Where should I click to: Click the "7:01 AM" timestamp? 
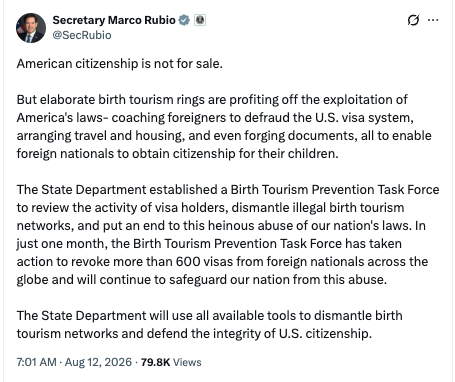tap(36, 362)
